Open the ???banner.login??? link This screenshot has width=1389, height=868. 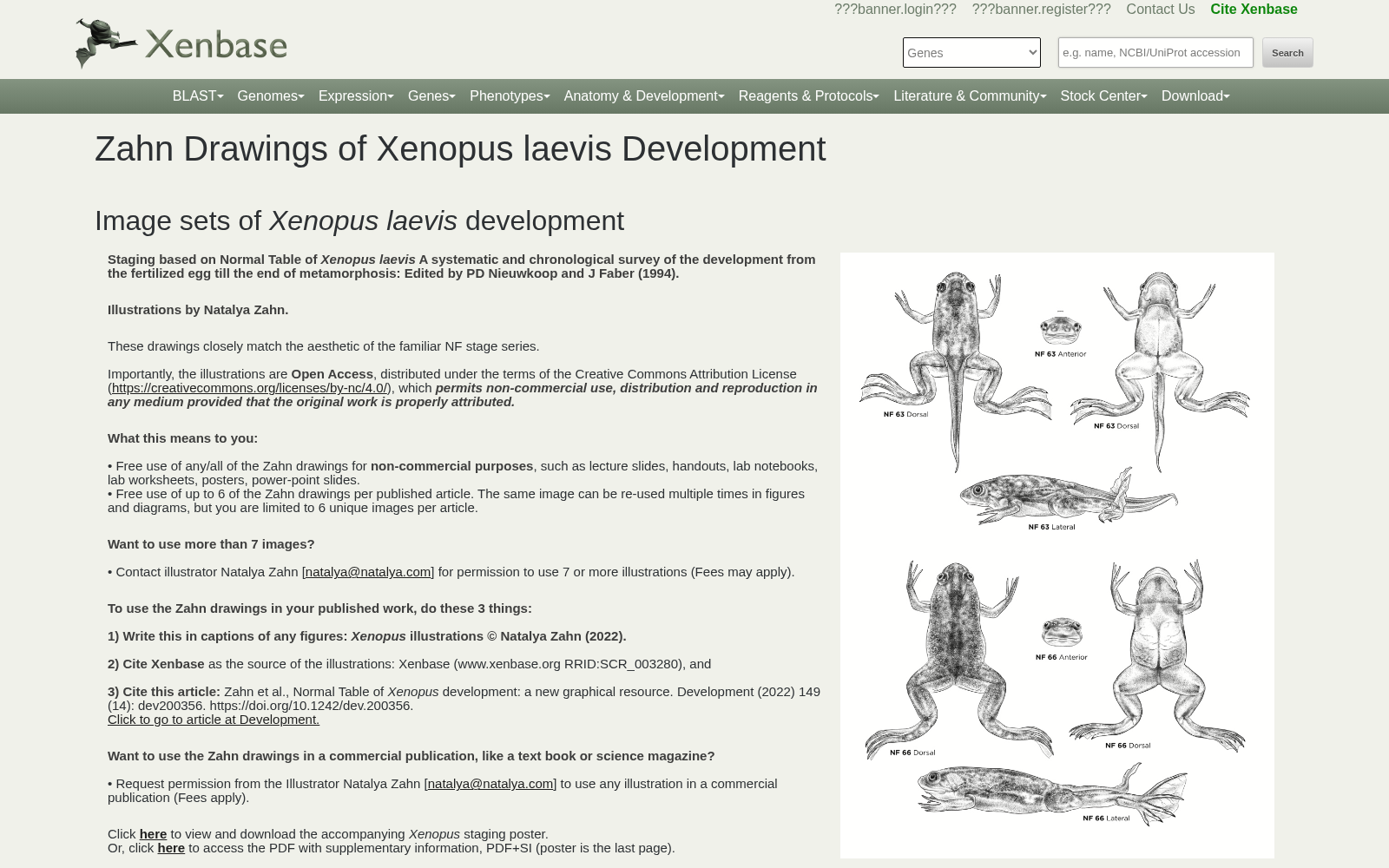coord(895,9)
